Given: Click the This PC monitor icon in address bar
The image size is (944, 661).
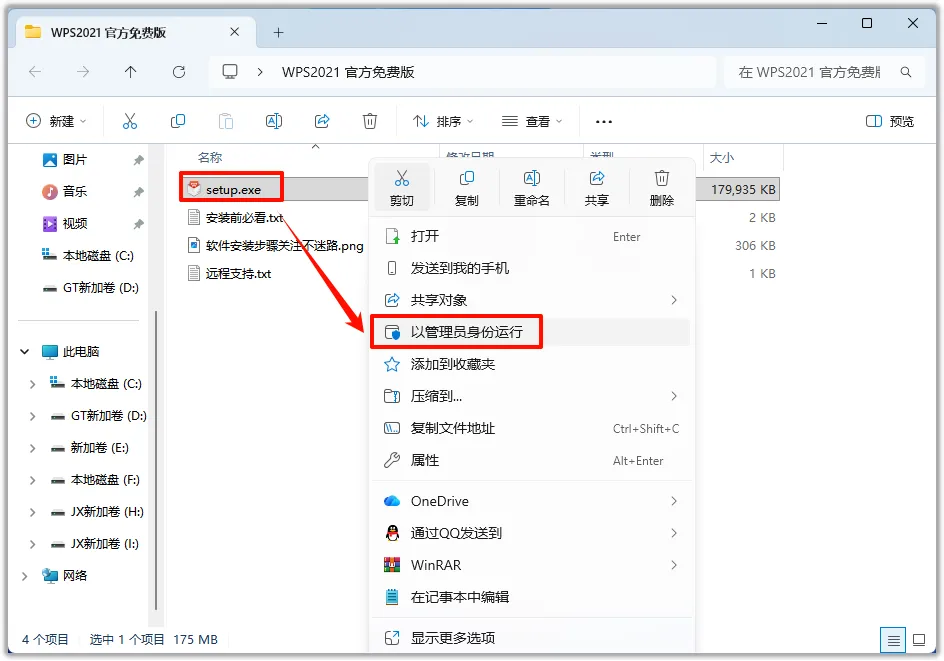Looking at the screenshot, I should coord(230,72).
